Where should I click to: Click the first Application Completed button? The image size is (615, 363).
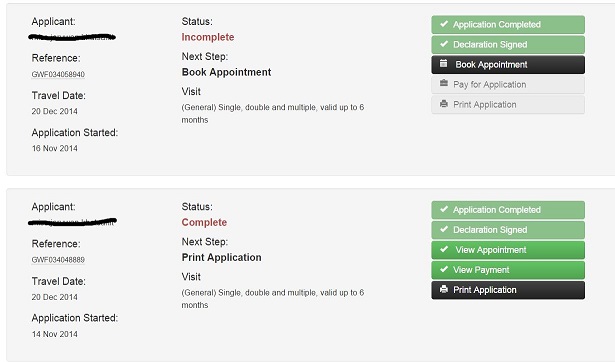coord(508,25)
